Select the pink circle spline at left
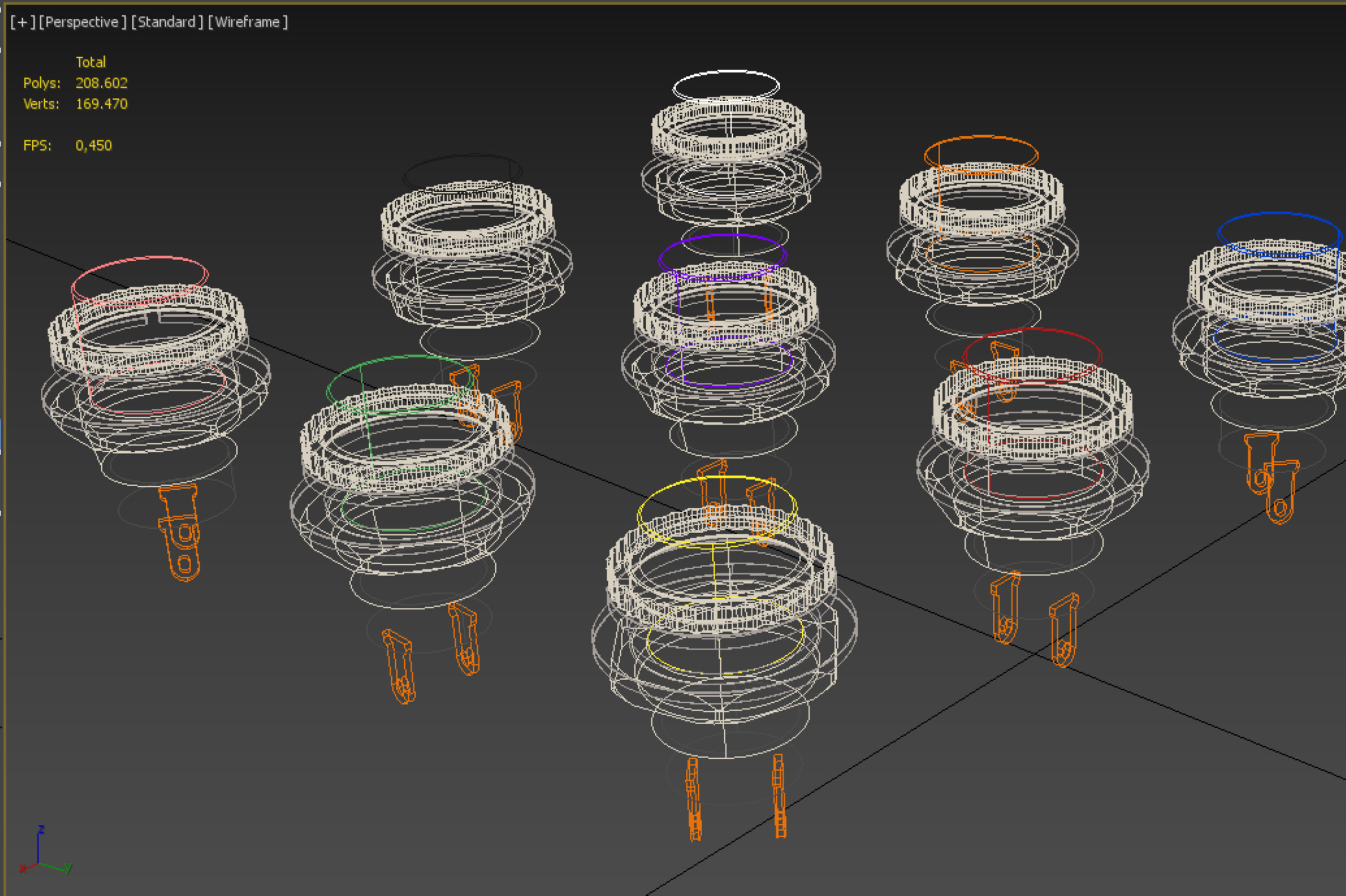The width and height of the screenshot is (1346, 896). [x=139, y=258]
